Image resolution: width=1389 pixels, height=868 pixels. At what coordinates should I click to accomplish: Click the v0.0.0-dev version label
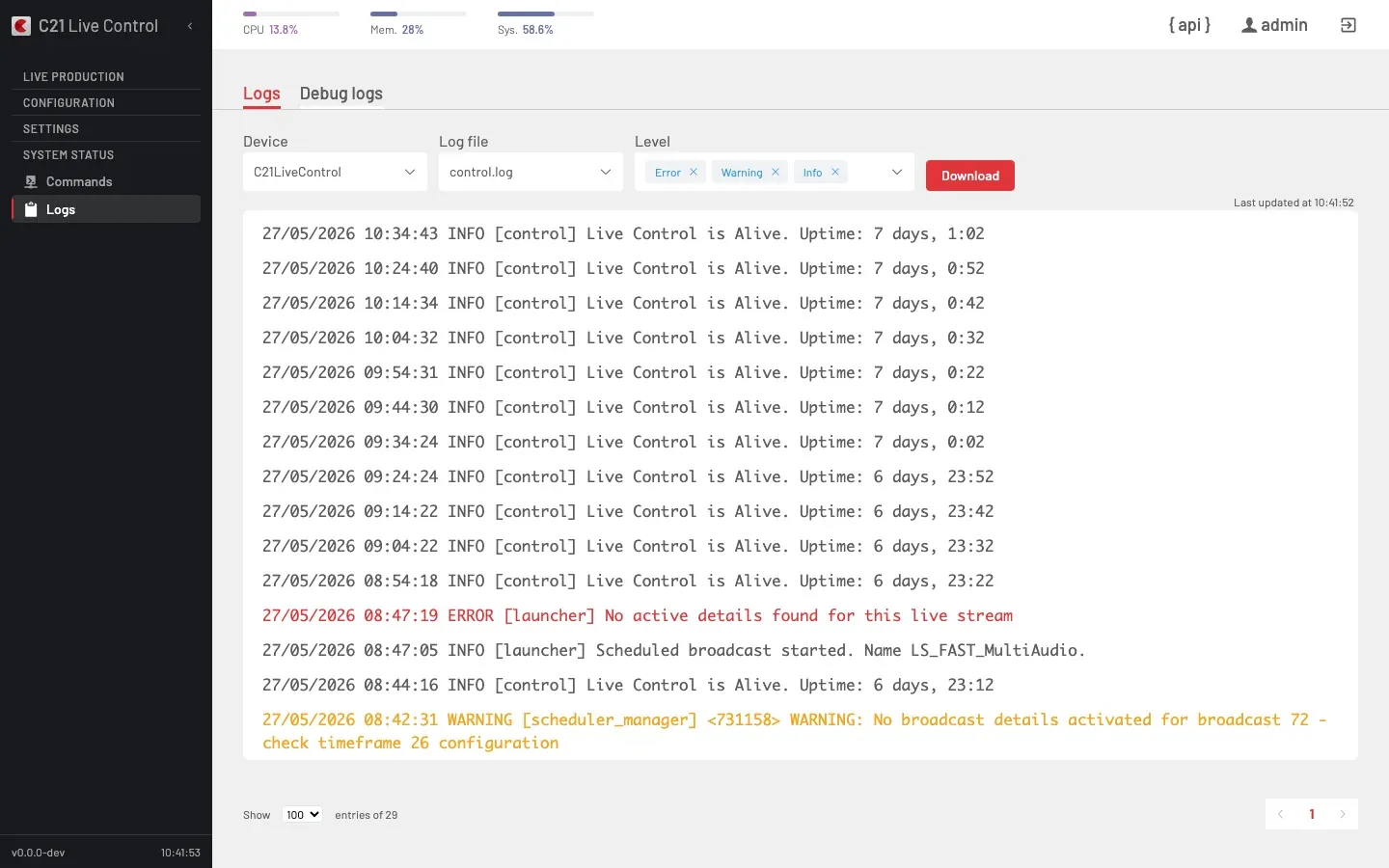(39, 853)
